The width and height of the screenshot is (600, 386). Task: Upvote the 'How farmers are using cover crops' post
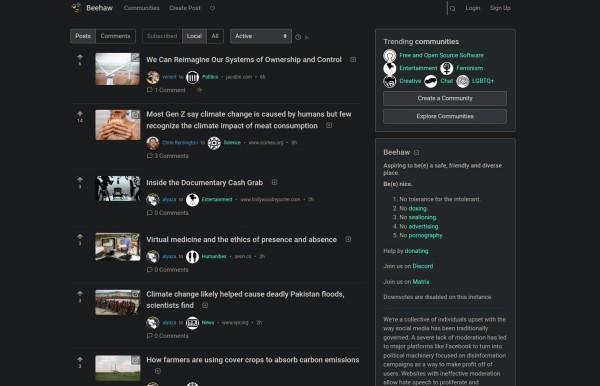click(x=80, y=359)
